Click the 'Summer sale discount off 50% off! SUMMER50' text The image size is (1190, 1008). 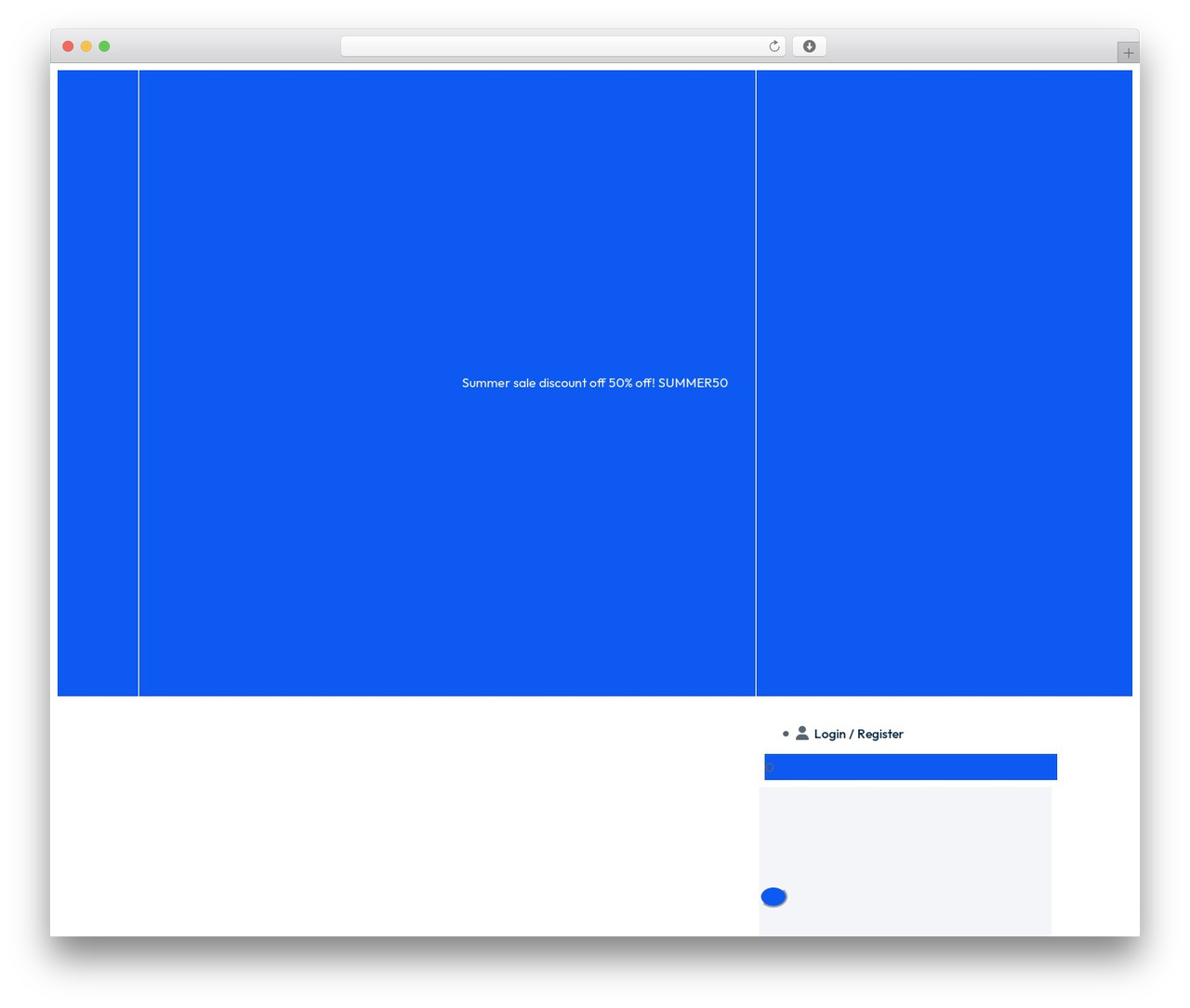(x=595, y=383)
